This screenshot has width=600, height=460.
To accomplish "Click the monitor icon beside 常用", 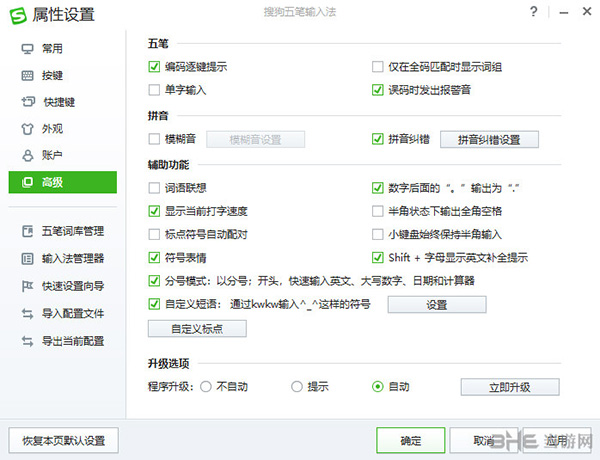I will coord(28,49).
